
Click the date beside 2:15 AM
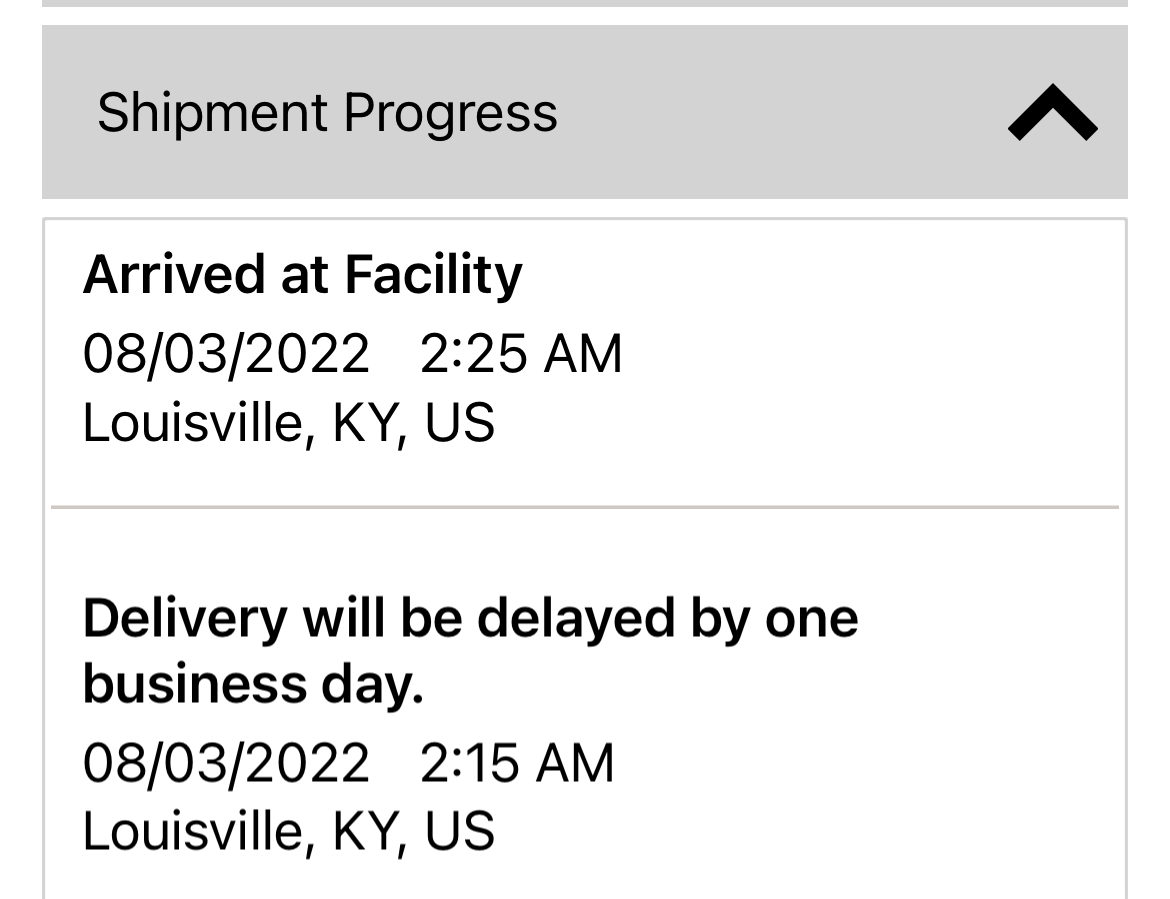click(226, 763)
